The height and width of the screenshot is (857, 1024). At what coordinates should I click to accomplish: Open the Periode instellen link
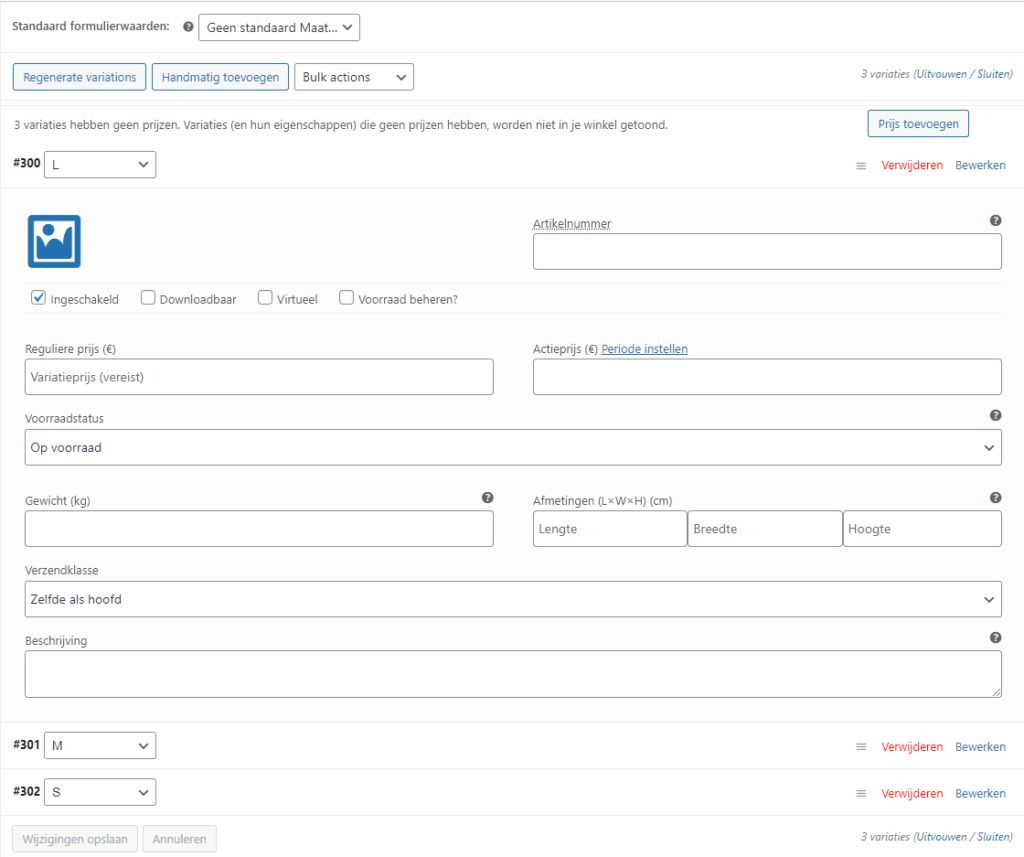click(645, 349)
